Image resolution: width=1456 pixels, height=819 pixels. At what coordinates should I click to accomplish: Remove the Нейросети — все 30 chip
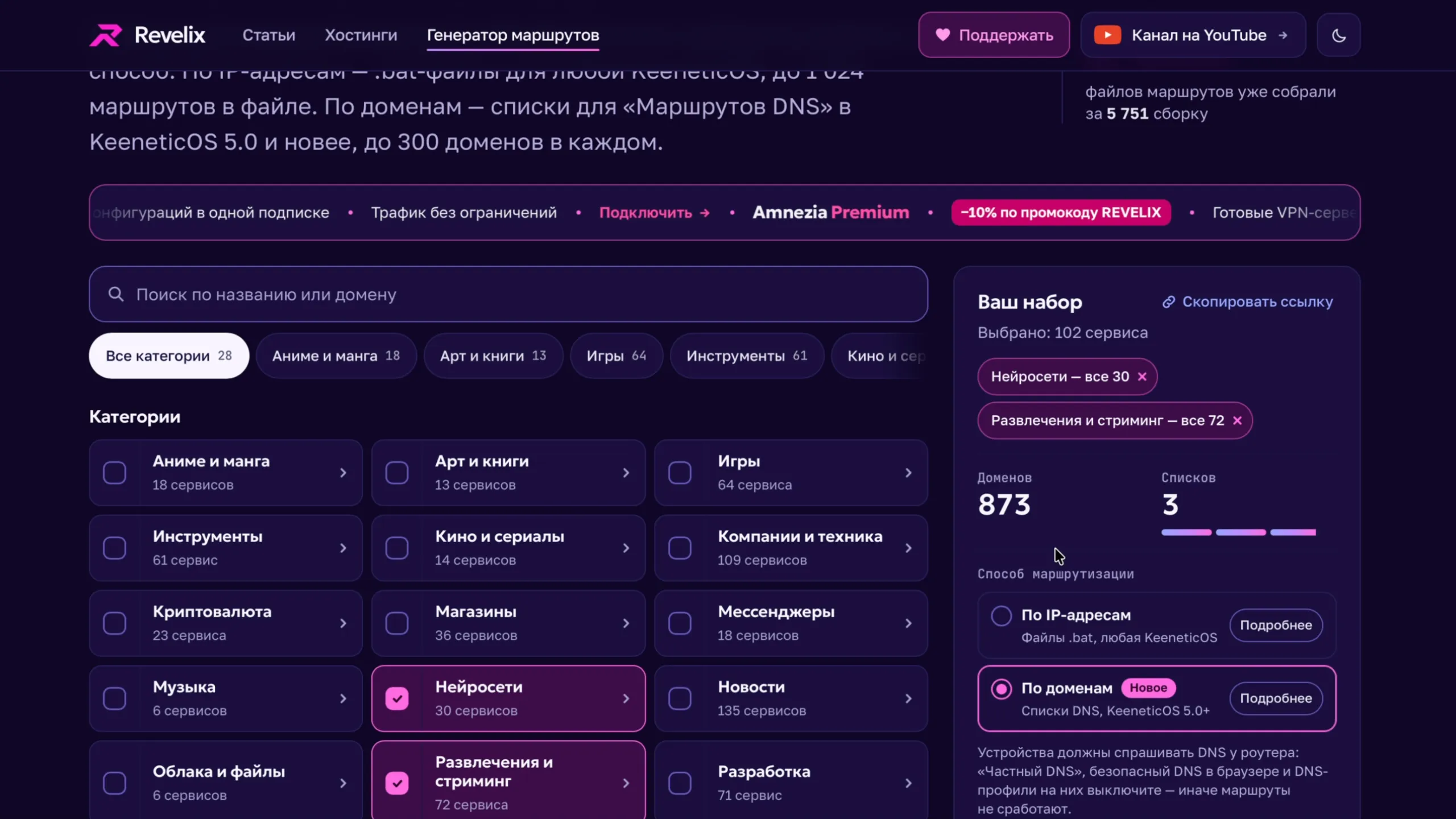pos(1142,377)
